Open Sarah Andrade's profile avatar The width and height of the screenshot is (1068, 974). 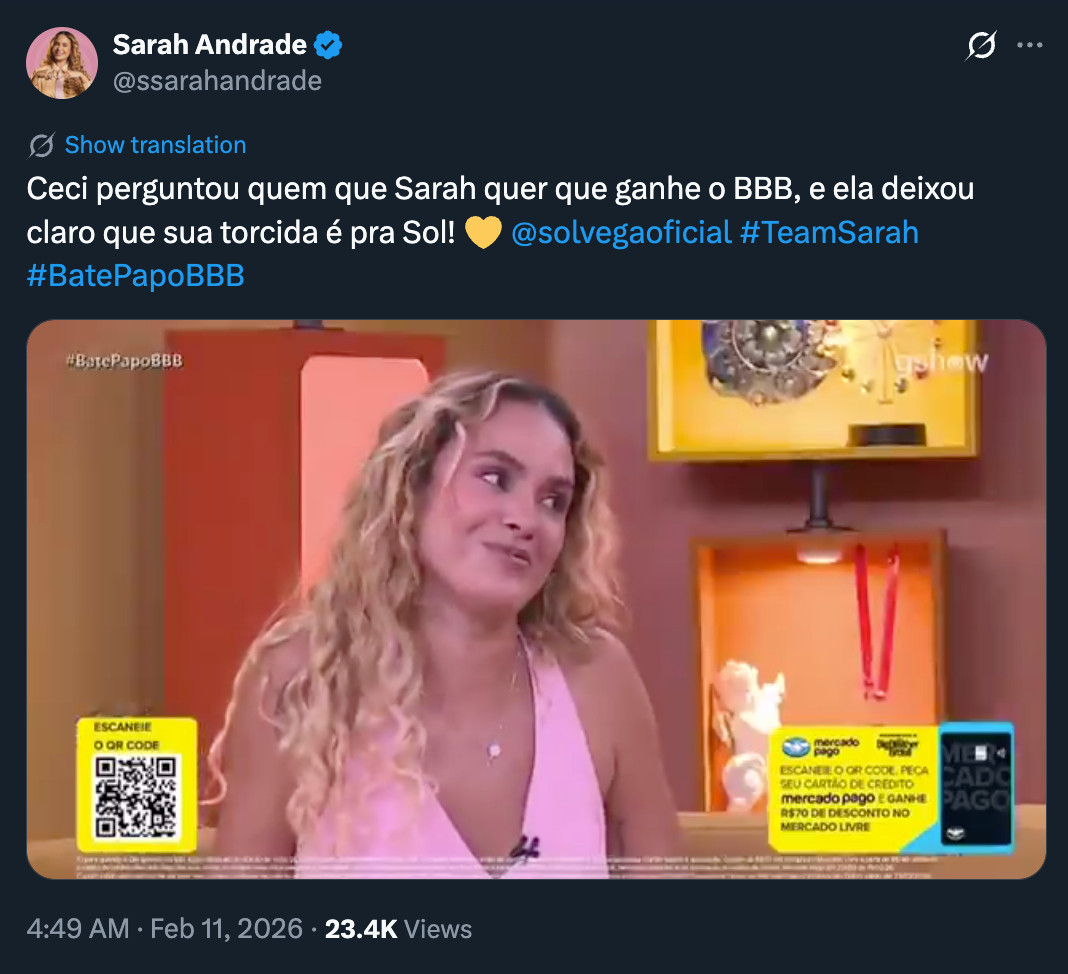click(x=62, y=63)
